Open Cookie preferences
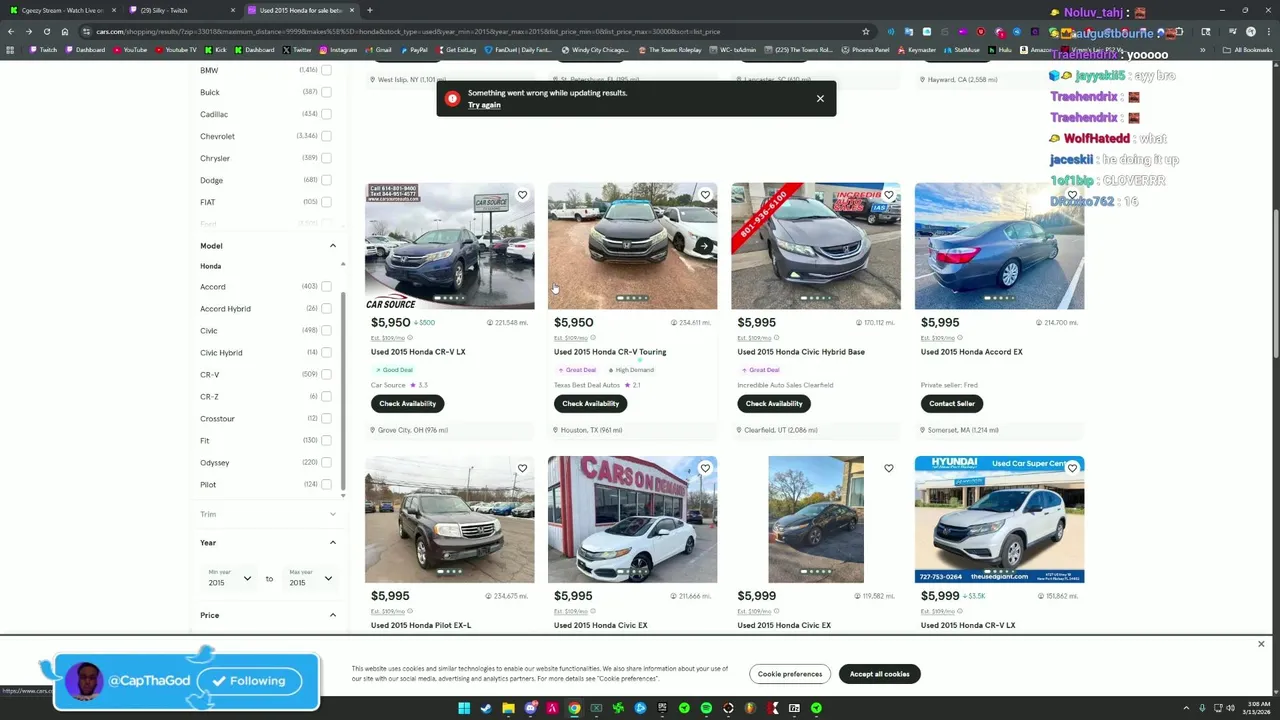Image resolution: width=1280 pixels, height=720 pixels. click(x=789, y=674)
